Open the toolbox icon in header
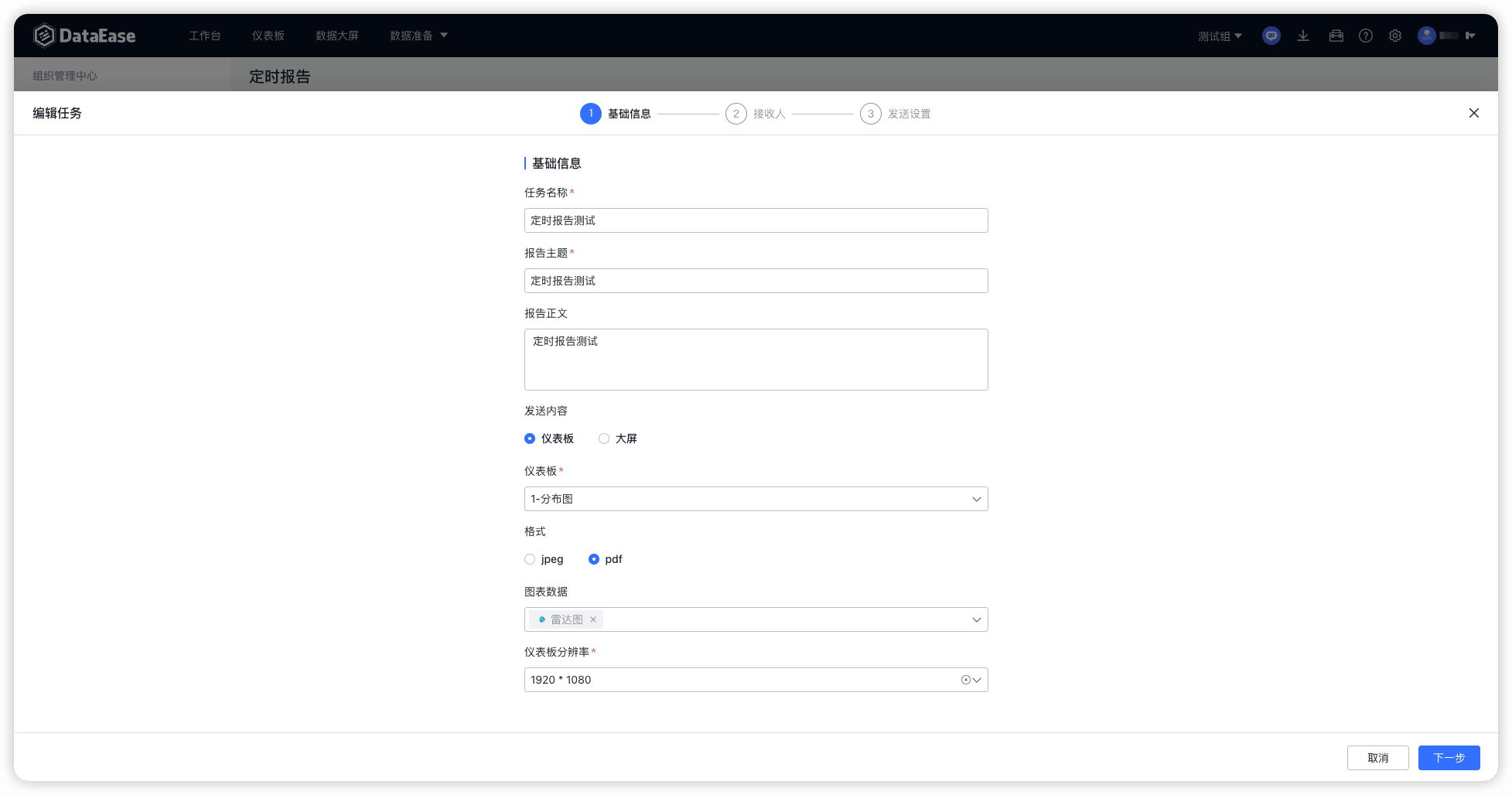The width and height of the screenshot is (1512, 795). coord(1336,36)
